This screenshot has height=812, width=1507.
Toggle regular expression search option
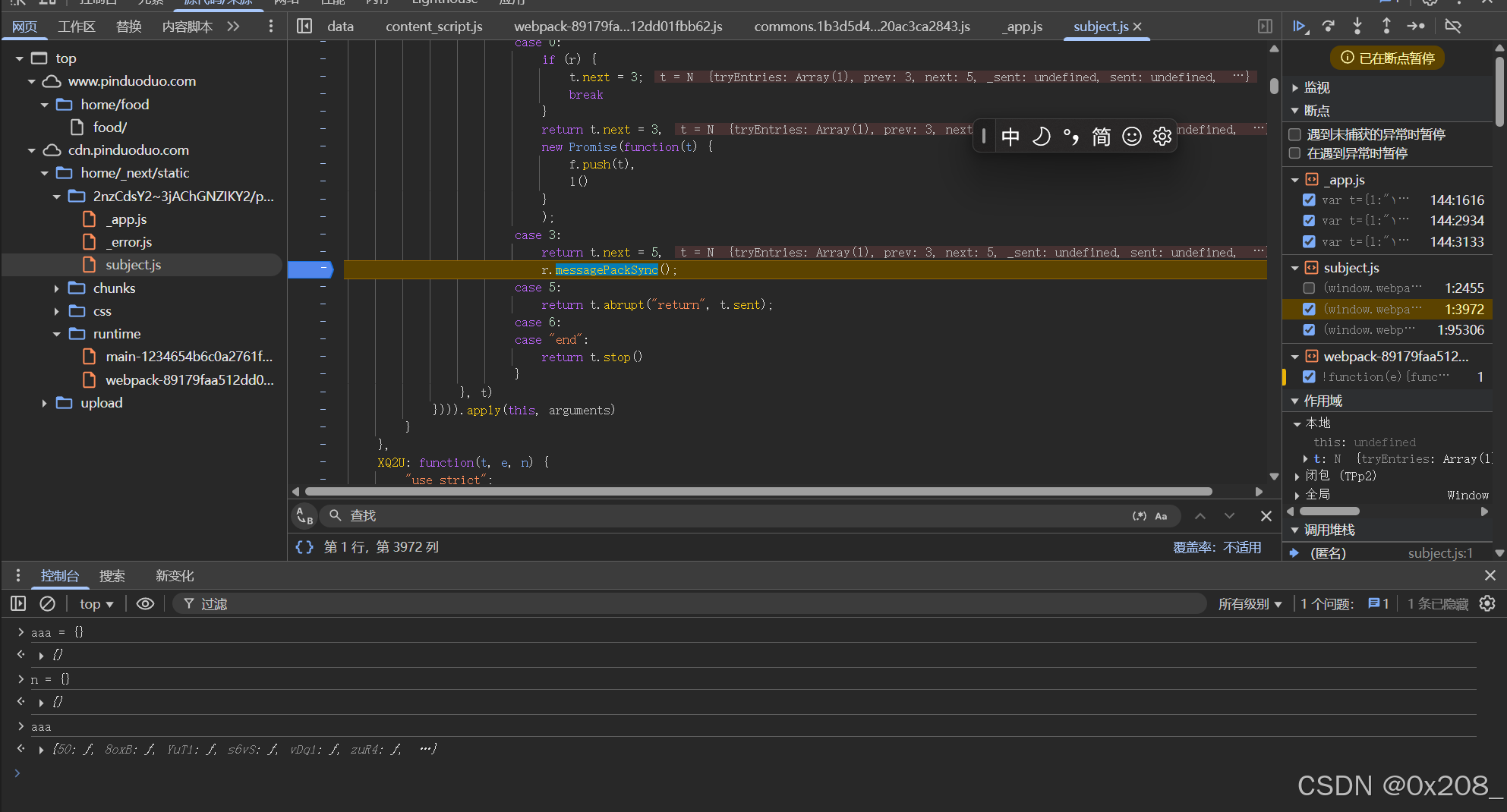(1139, 516)
